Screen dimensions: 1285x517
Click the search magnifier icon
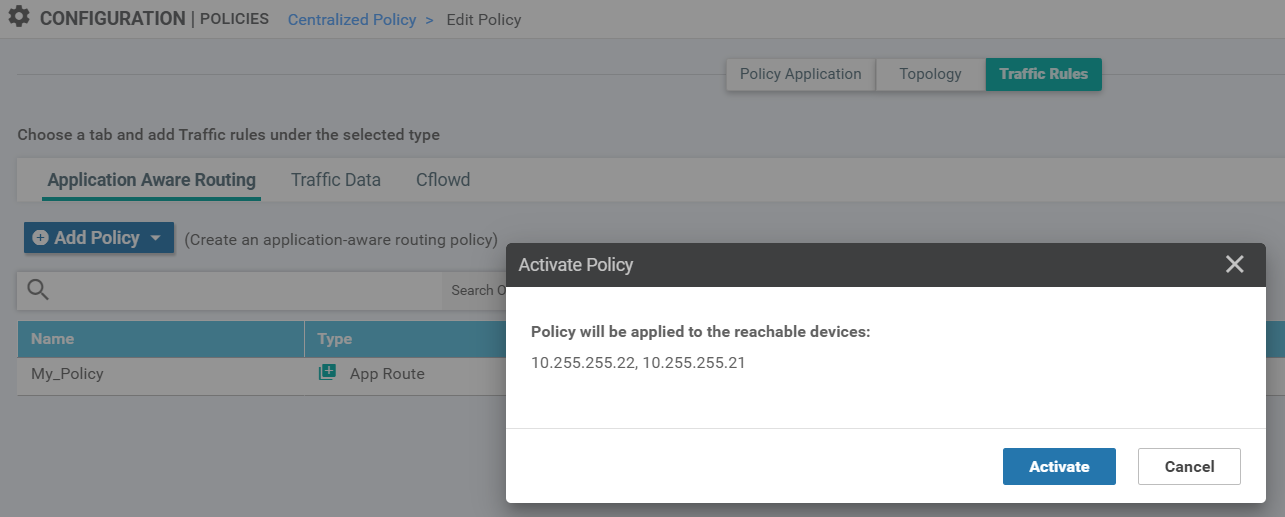tap(38, 290)
